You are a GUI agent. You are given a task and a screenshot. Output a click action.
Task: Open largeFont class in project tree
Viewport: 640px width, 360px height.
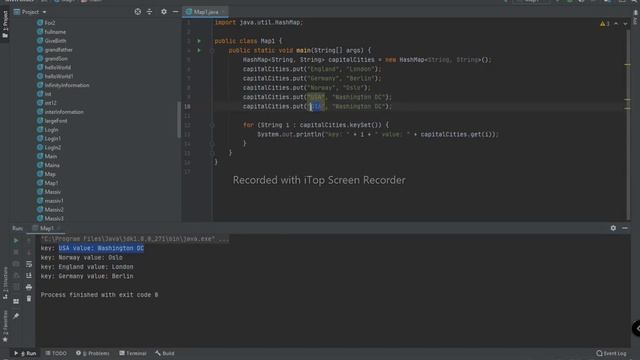(52, 121)
